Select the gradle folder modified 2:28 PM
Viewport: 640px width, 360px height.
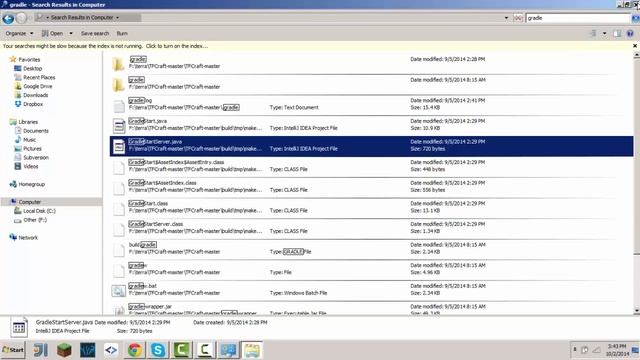point(371,64)
